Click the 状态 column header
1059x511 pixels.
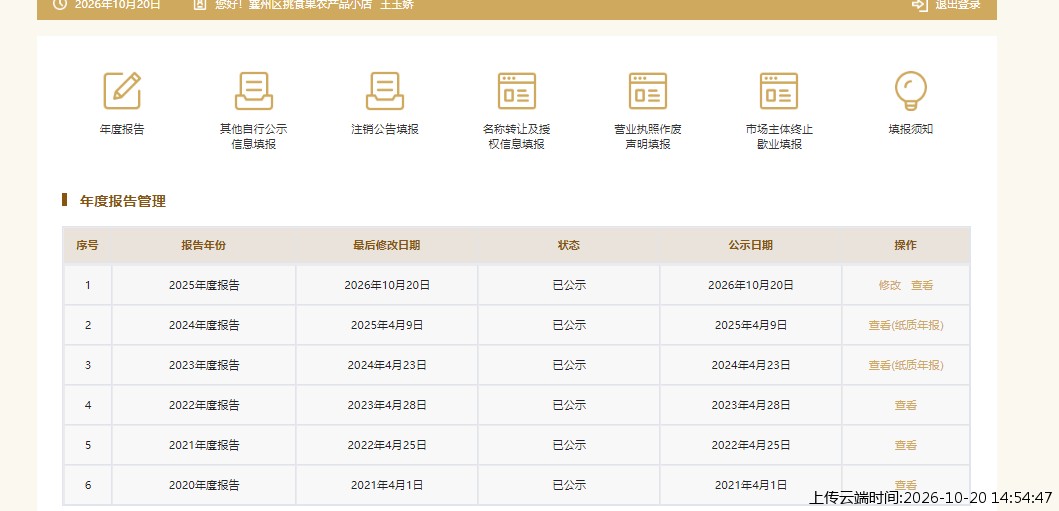coord(569,245)
